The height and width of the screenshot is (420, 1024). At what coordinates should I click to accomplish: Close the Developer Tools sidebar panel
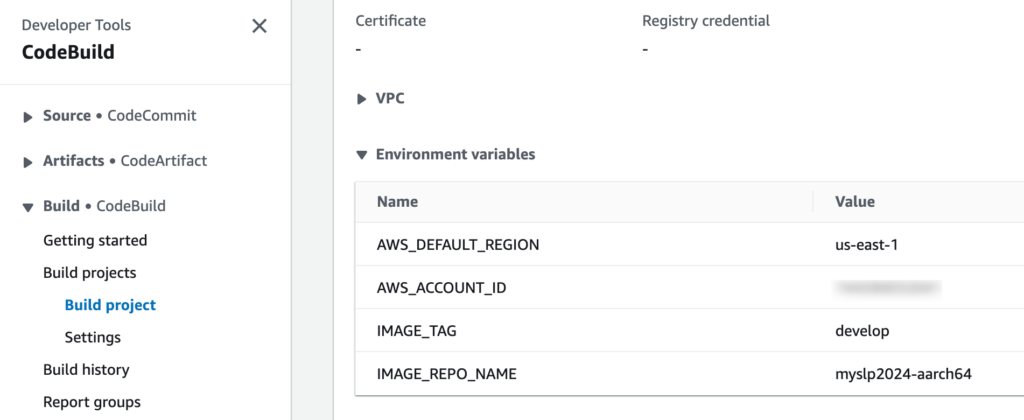pyautogui.click(x=259, y=27)
